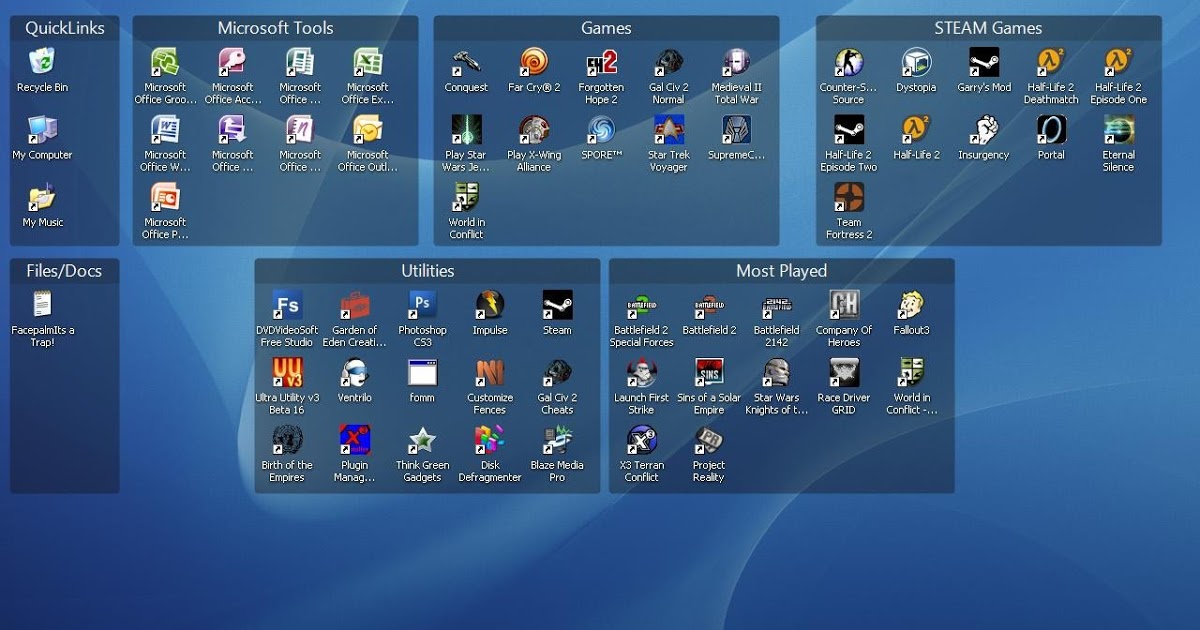Click the STEAM Games fence title
1200x630 pixels.
click(988, 28)
